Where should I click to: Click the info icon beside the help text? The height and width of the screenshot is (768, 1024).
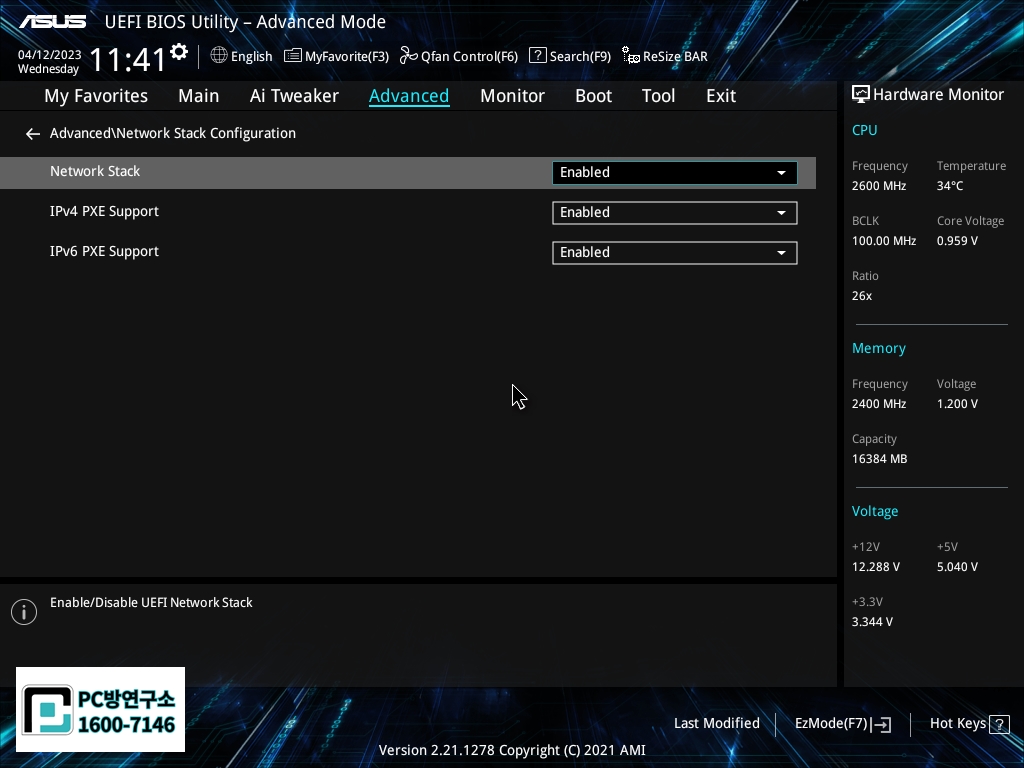coord(24,612)
